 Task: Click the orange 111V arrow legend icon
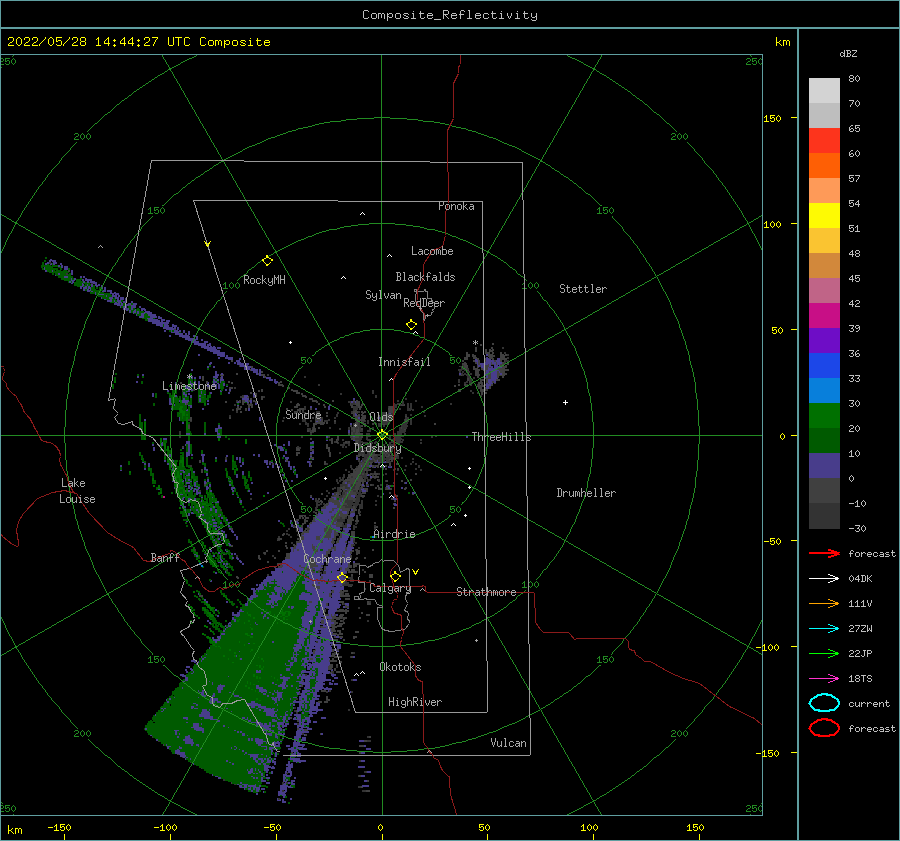pyautogui.click(x=824, y=603)
